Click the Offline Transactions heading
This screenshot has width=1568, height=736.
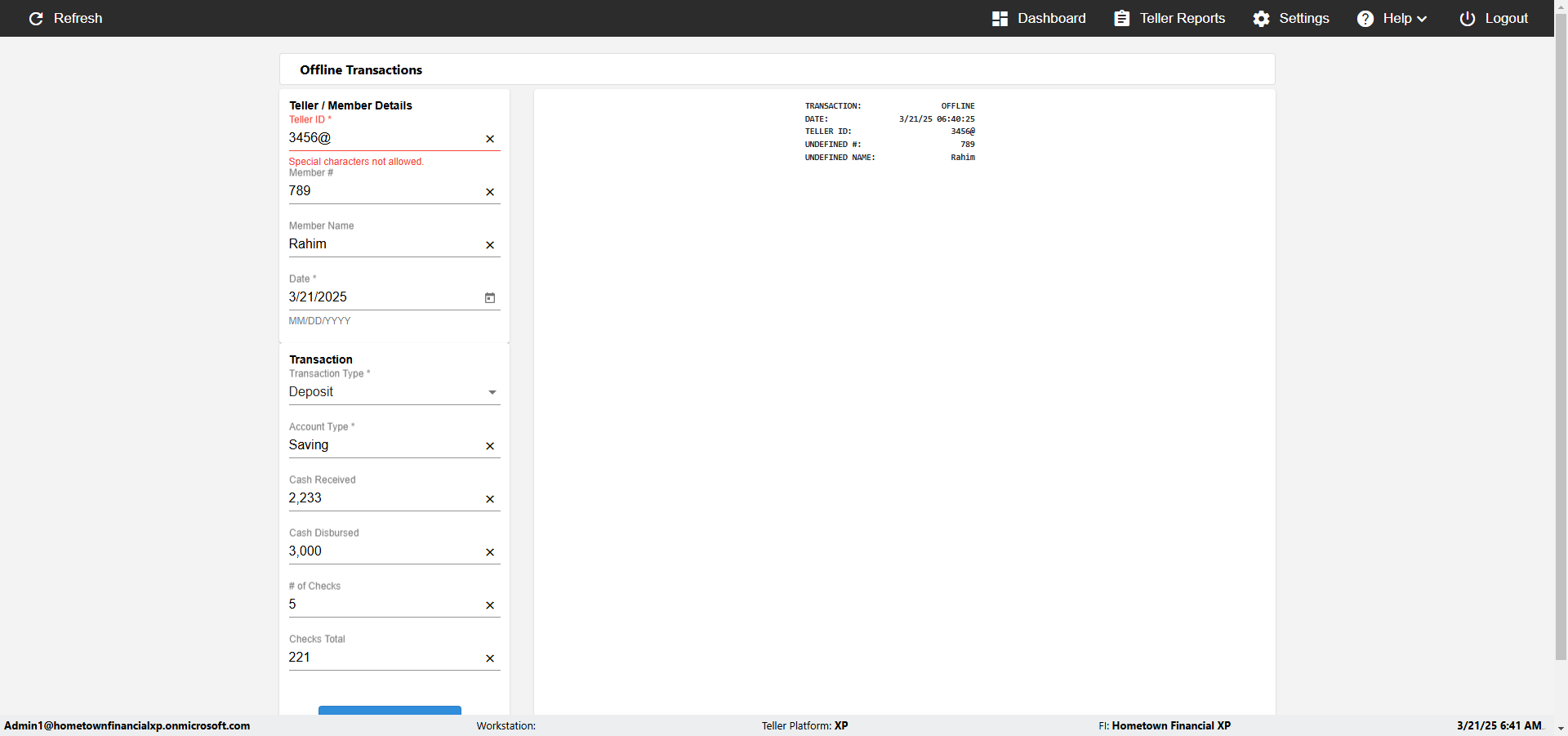point(361,70)
